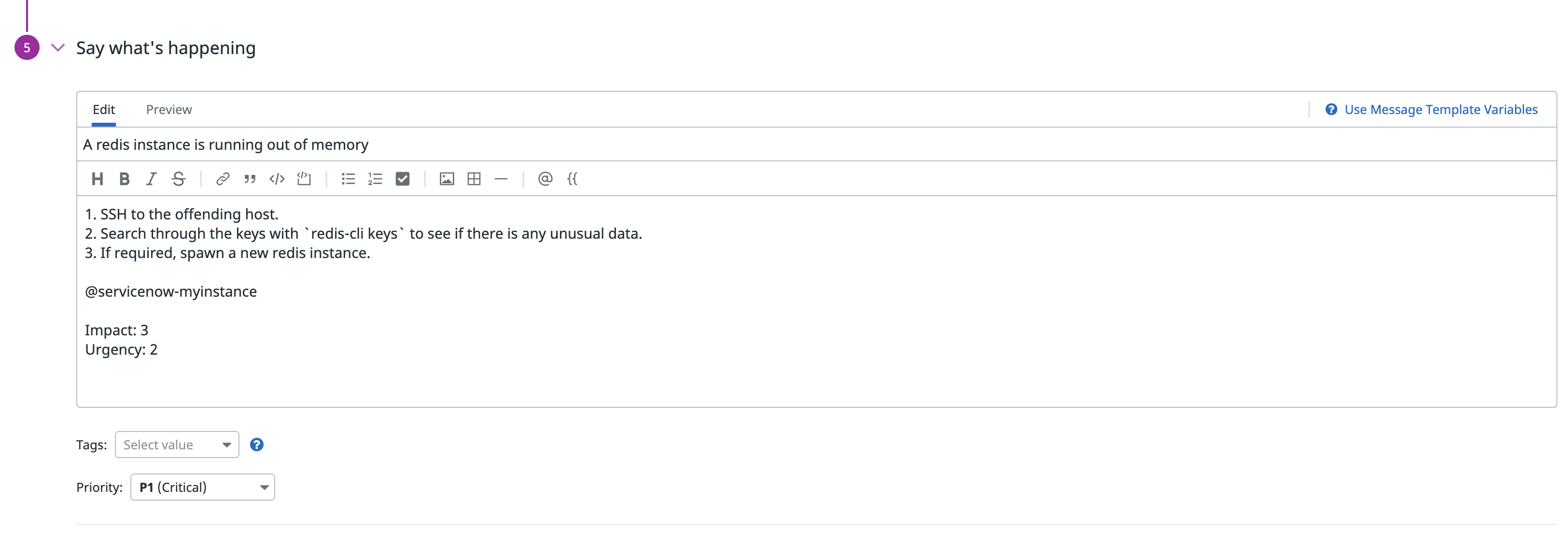1568x546 pixels.
Task: Click the Heading formatting icon
Action: pyautogui.click(x=97, y=179)
